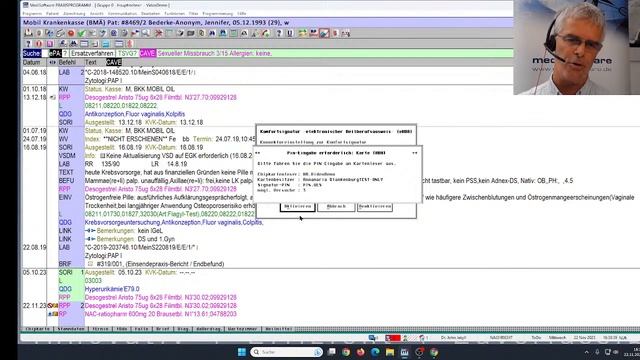Click the 22.11.23 Desogestrel Aristo prescription row
This screenshot has height=360, width=640.
point(160,306)
